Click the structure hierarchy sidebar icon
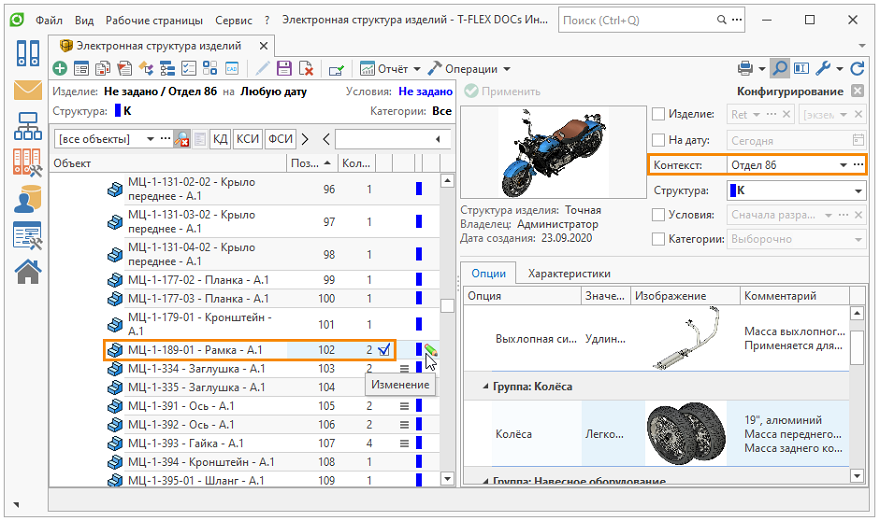 click(27, 126)
